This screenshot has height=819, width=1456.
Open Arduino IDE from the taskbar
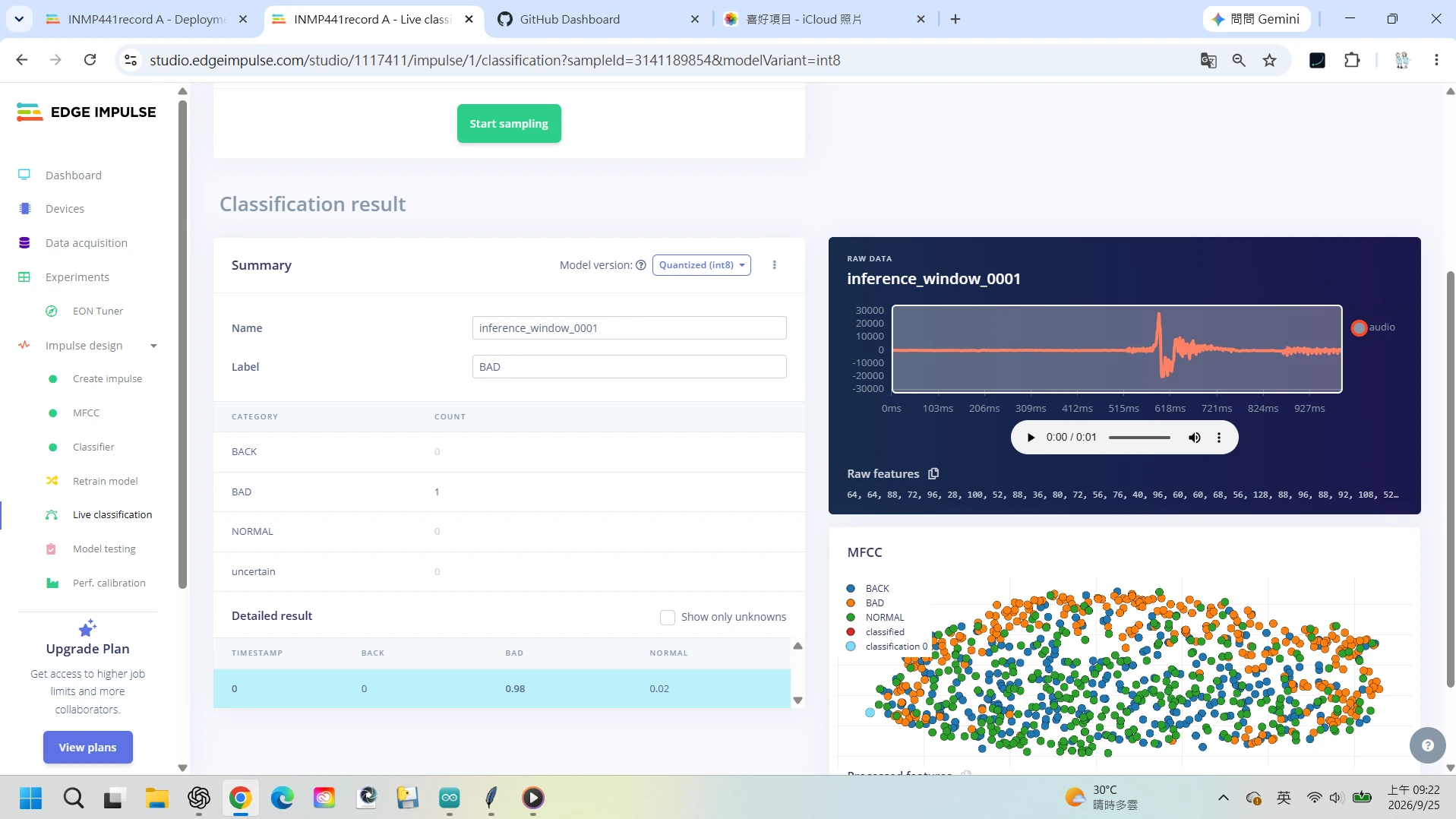coord(450,798)
